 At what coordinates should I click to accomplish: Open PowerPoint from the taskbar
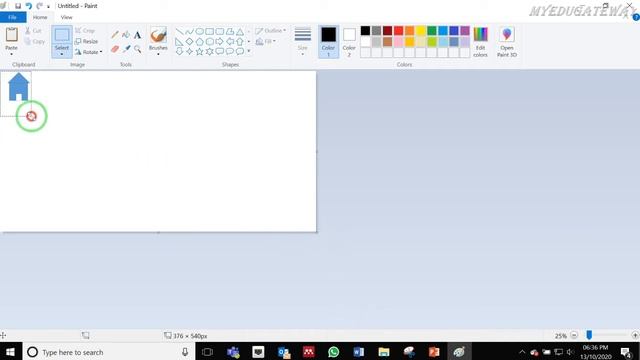[x=434, y=352]
